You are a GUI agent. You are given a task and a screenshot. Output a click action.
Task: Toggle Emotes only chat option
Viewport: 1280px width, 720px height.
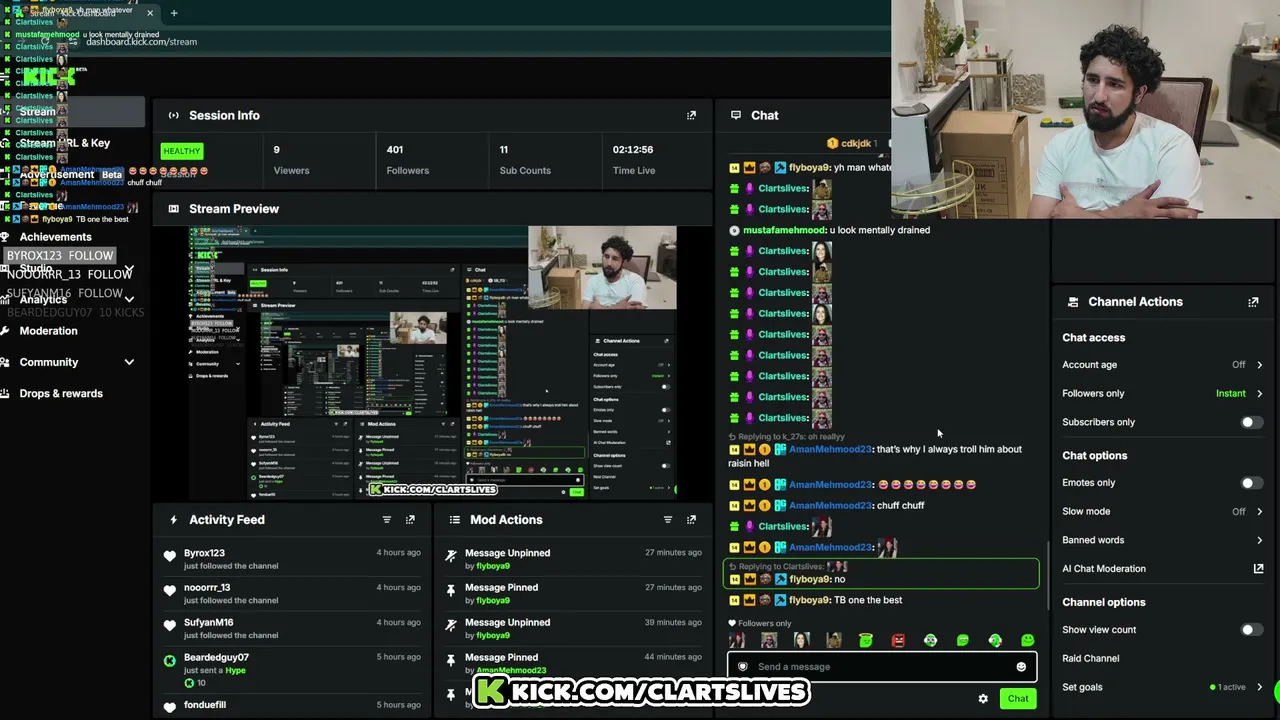tap(1250, 483)
